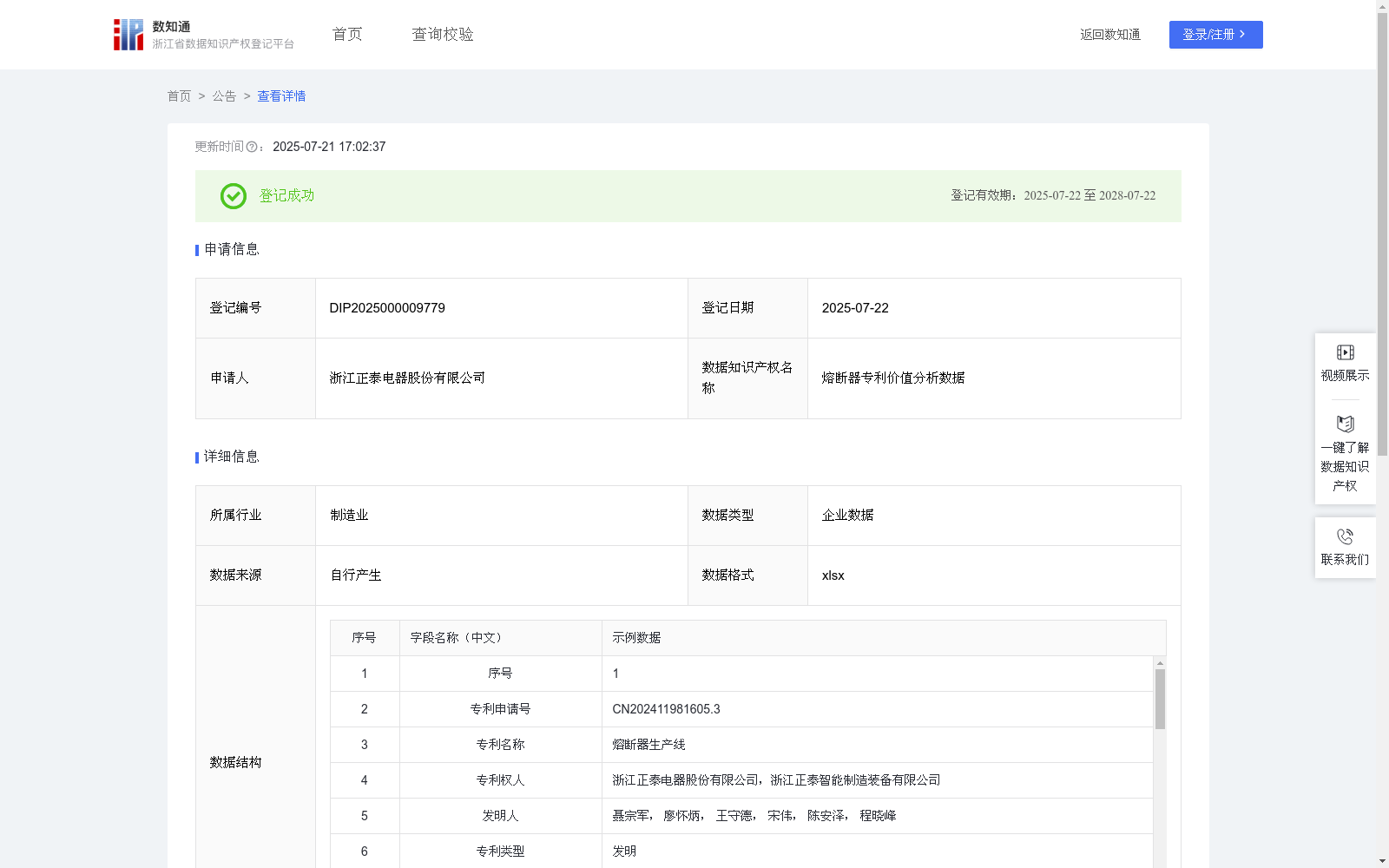Click the 所属行业 row label
This screenshot has height=868, width=1389.
click(235, 516)
